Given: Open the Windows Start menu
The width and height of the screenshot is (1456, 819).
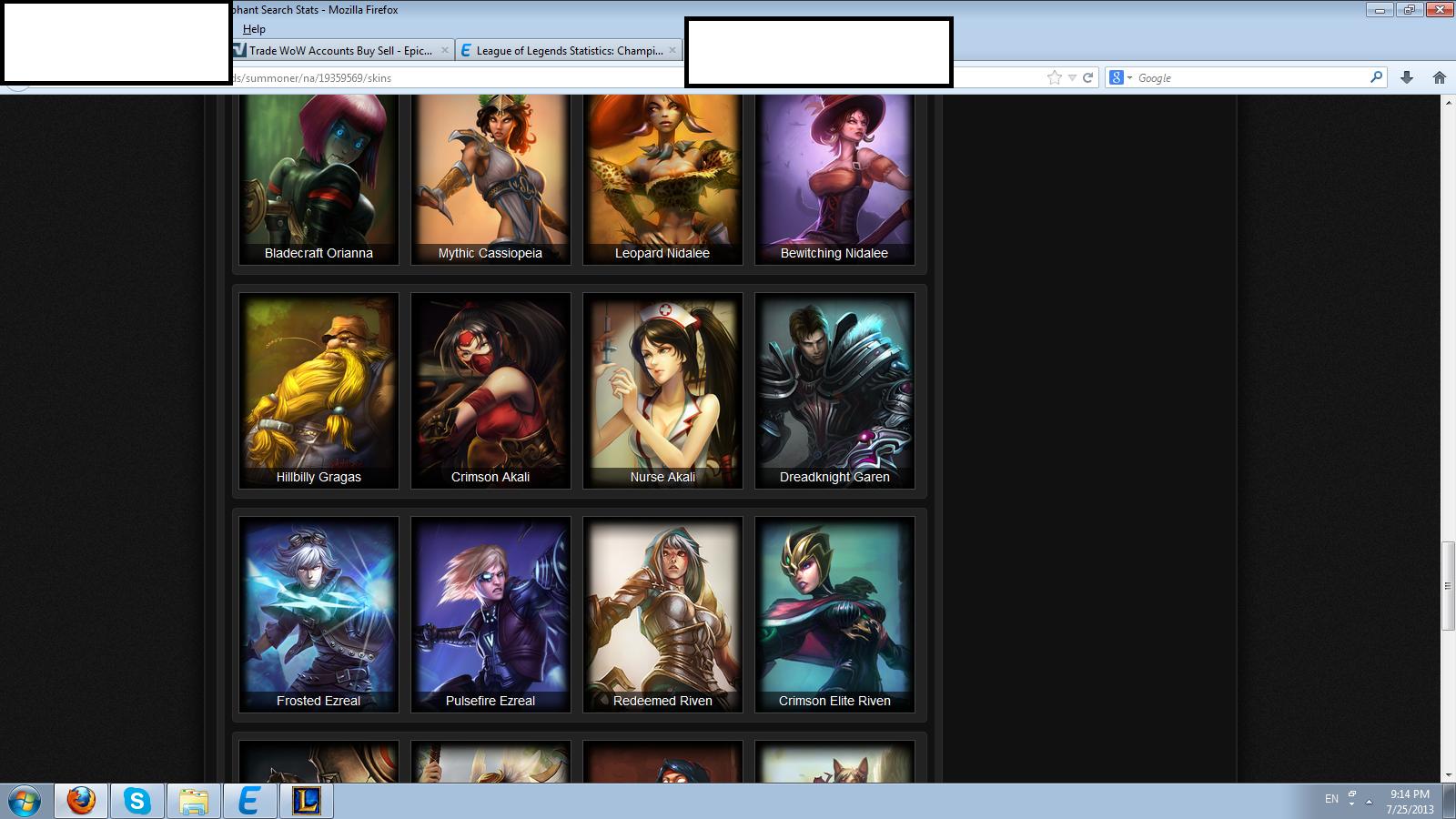Looking at the screenshot, I should click(25, 802).
